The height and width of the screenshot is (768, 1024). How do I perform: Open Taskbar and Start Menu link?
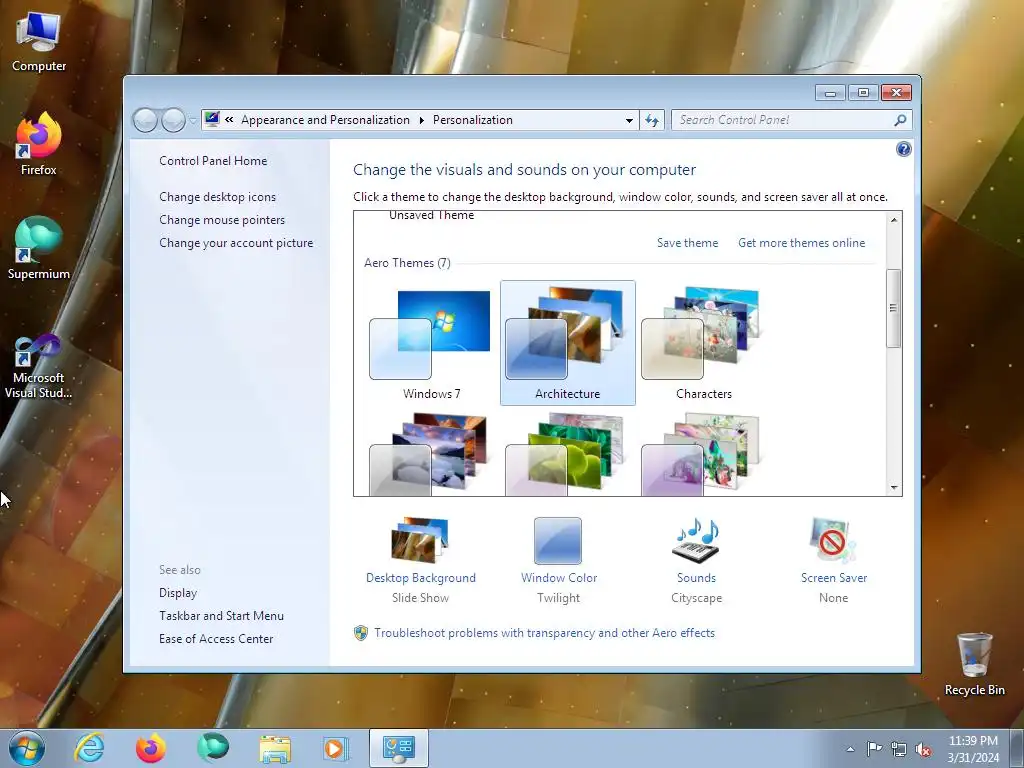[x=221, y=615]
